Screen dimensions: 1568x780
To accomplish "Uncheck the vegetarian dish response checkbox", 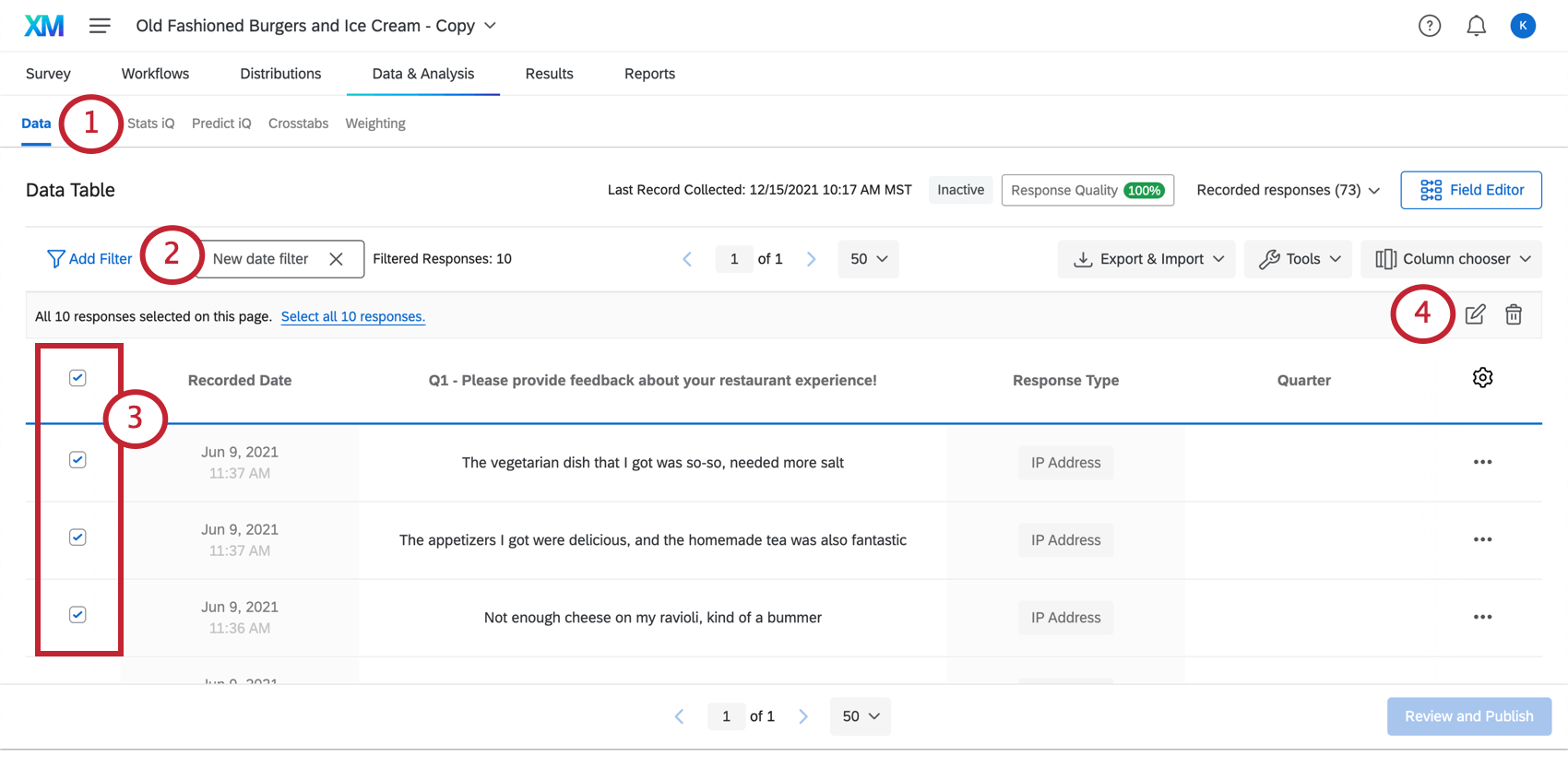I will coord(77,460).
